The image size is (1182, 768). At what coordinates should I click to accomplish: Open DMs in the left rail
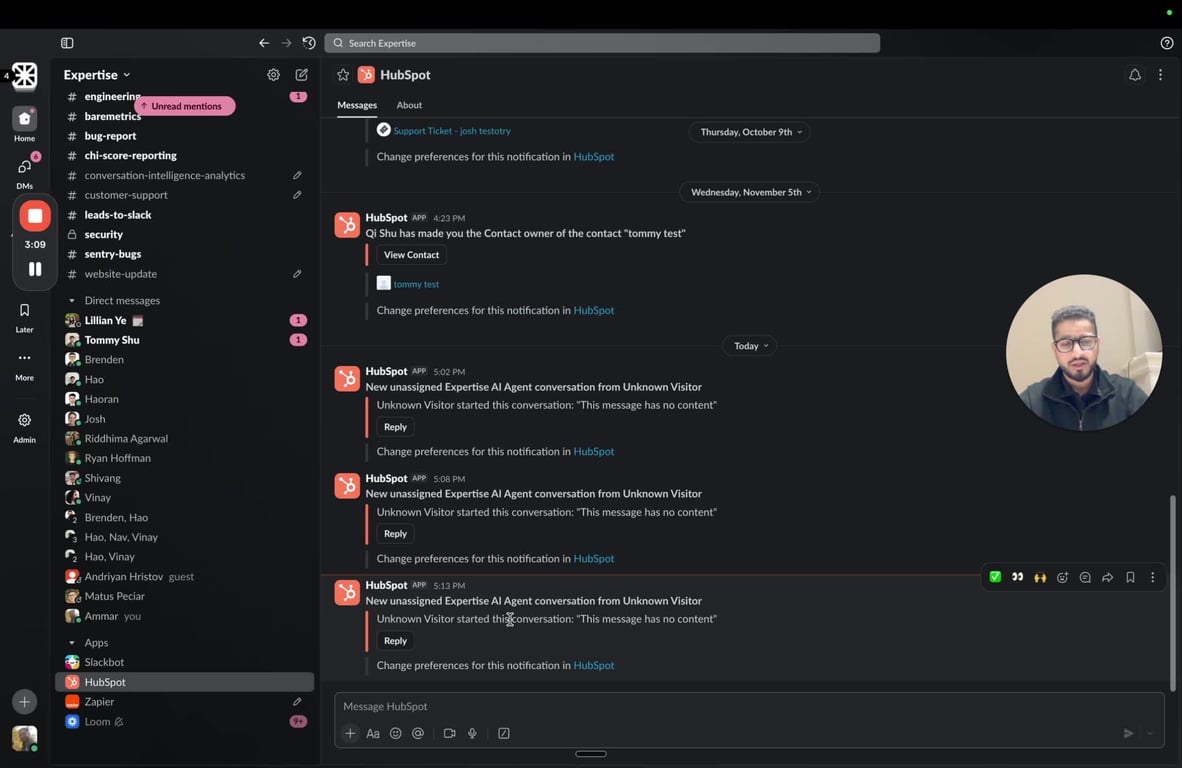[x=24, y=172]
